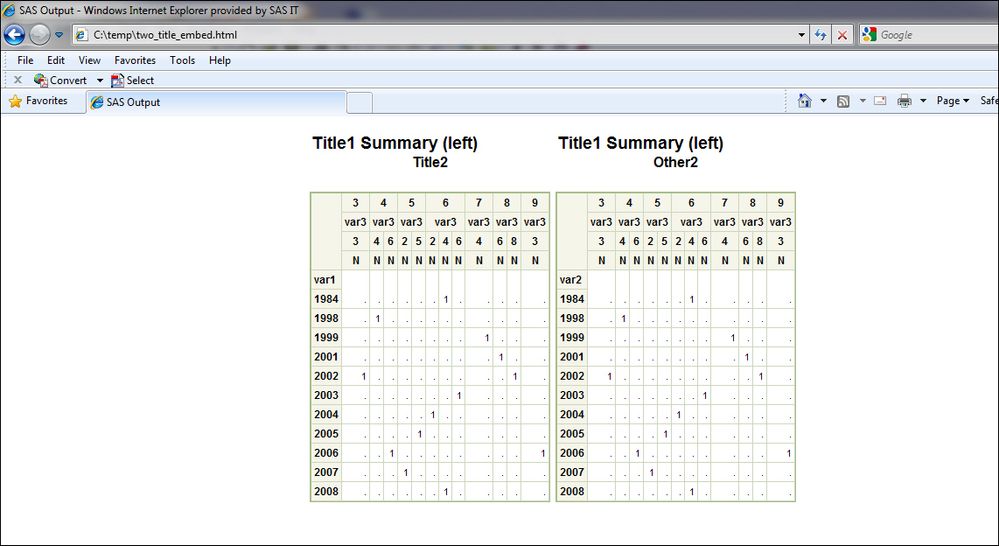
Task: Expand the address bar history dropdown
Action: pyautogui.click(x=801, y=35)
